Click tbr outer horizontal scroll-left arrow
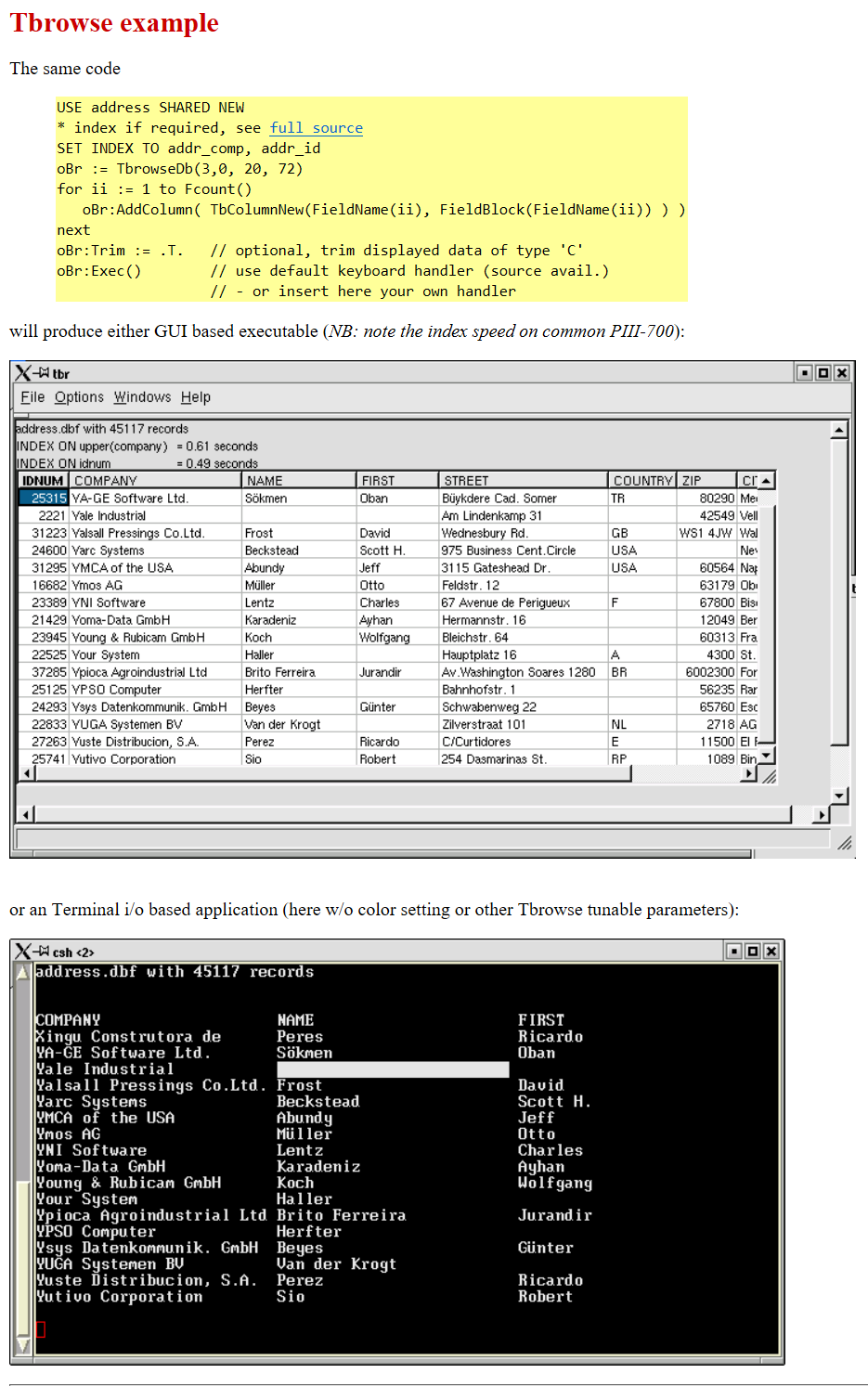 [x=27, y=814]
